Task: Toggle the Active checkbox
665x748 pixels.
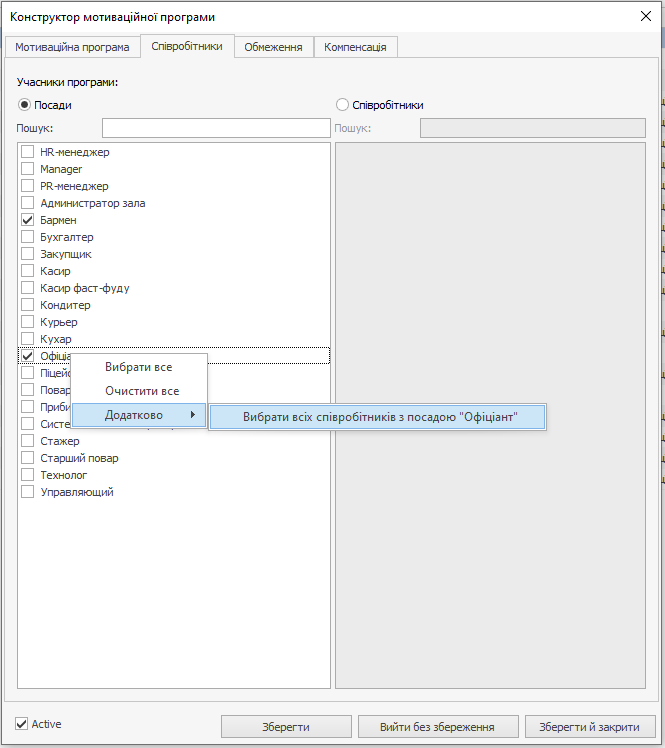Action: (x=22, y=723)
